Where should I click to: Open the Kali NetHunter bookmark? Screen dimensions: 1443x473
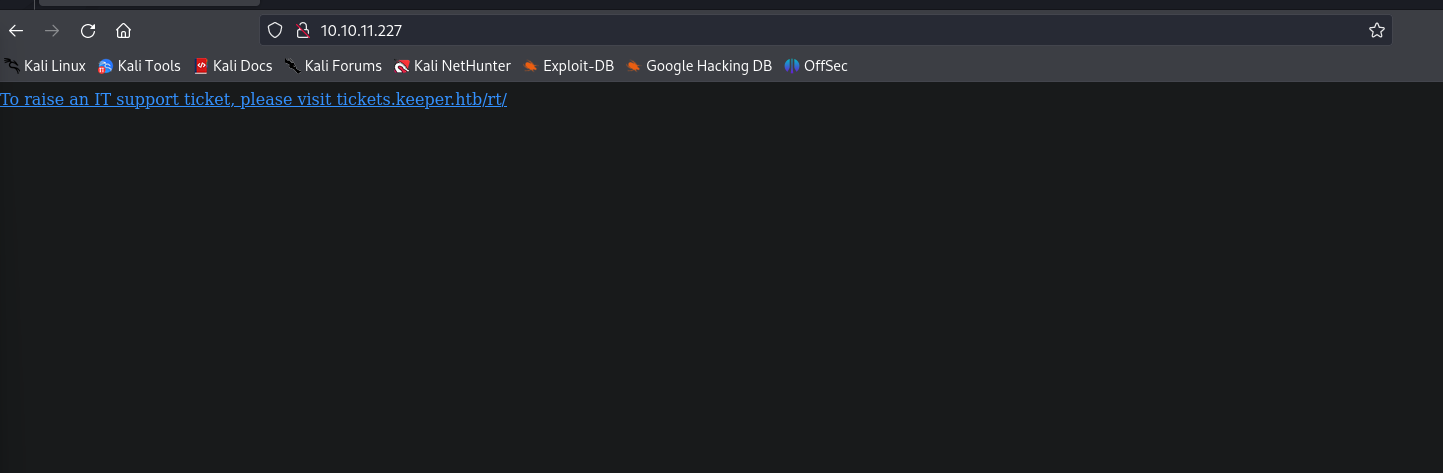[452, 66]
